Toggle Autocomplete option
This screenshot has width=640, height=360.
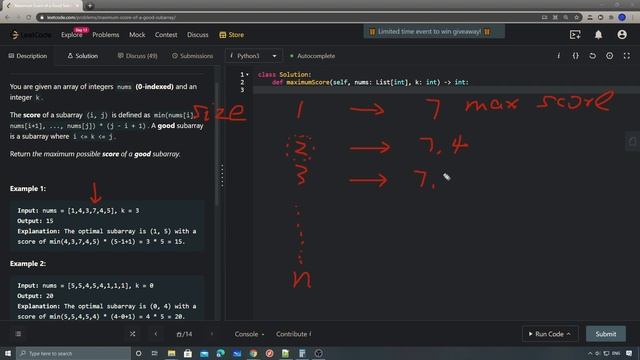coord(312,56)
